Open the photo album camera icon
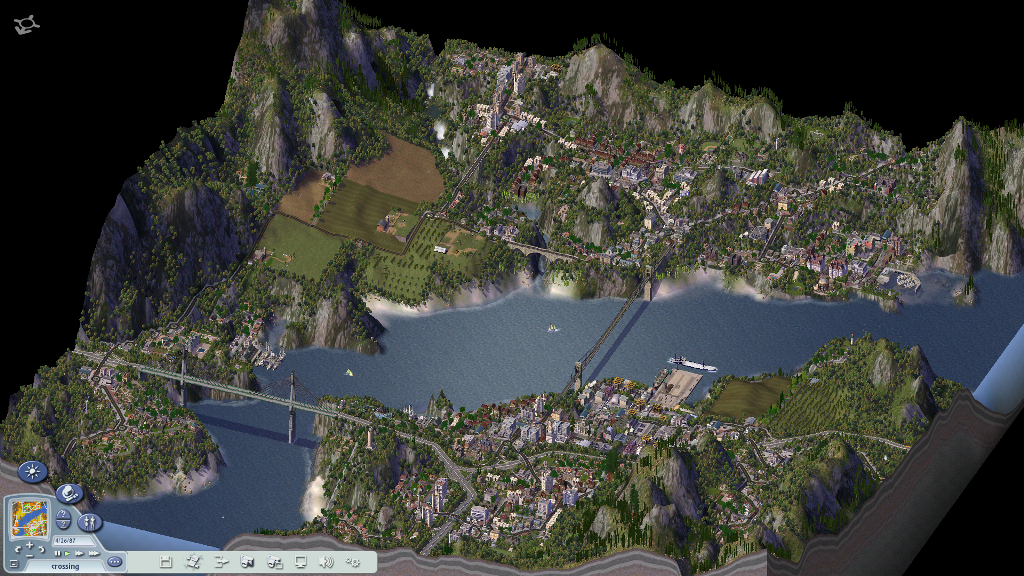Screen dimensions: 1024x576 (274, 562)
